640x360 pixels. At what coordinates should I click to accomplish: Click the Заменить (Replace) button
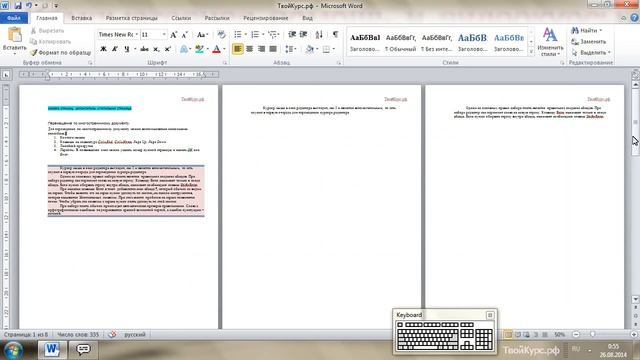(x=589, y=42)
